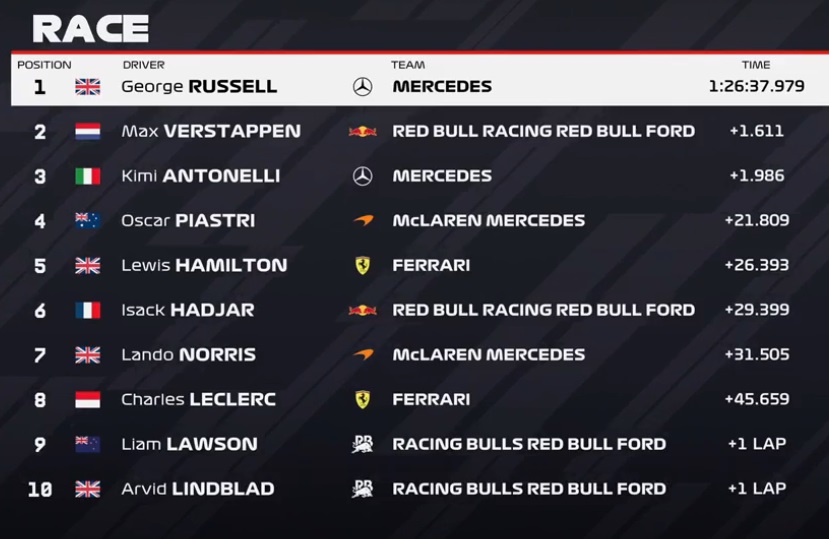Click the Red Bull logo in Verstappen's row
The image size is (829, 539).
pyautogui.click(x=363, y=132)
